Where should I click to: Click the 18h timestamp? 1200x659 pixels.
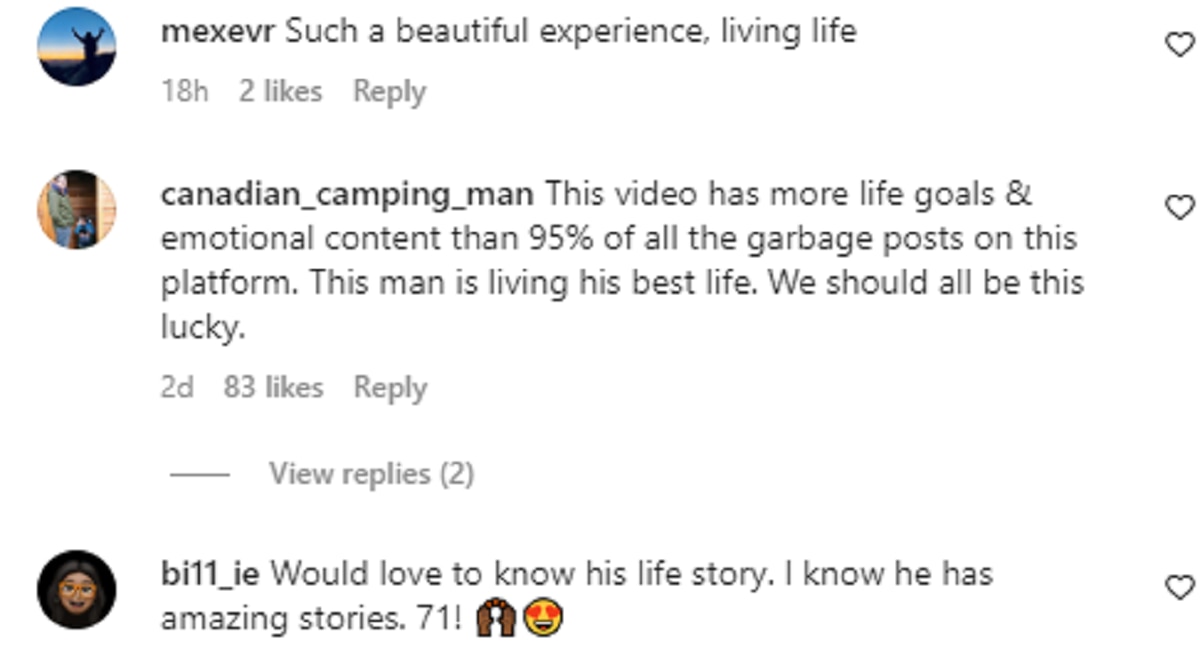tap(185, 92)
